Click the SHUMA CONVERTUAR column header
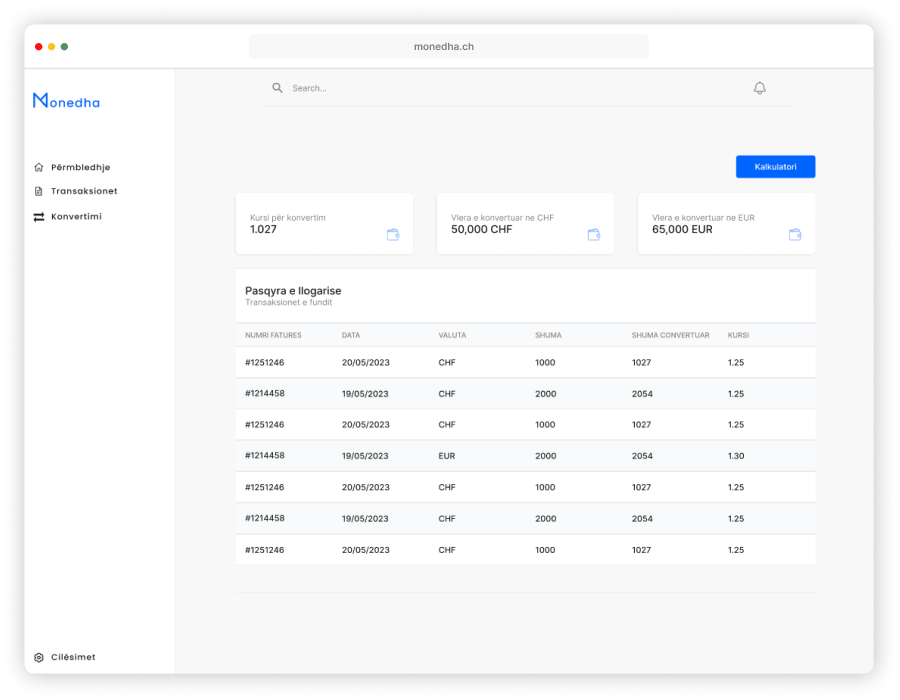 coord(670,335)
